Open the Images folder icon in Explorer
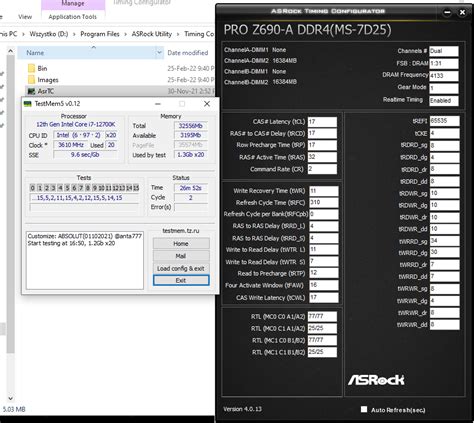The height and width of the screenshot is (423, 474). coord(31,80)
